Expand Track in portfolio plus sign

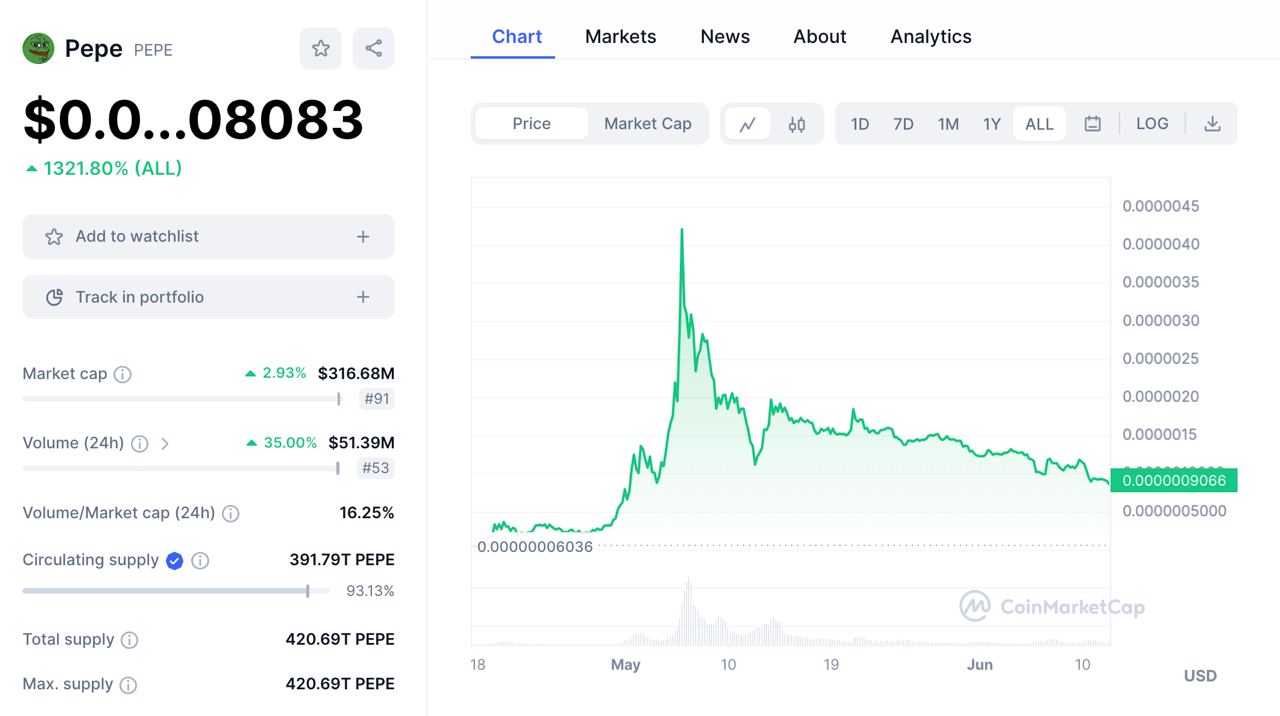[363, 297]
